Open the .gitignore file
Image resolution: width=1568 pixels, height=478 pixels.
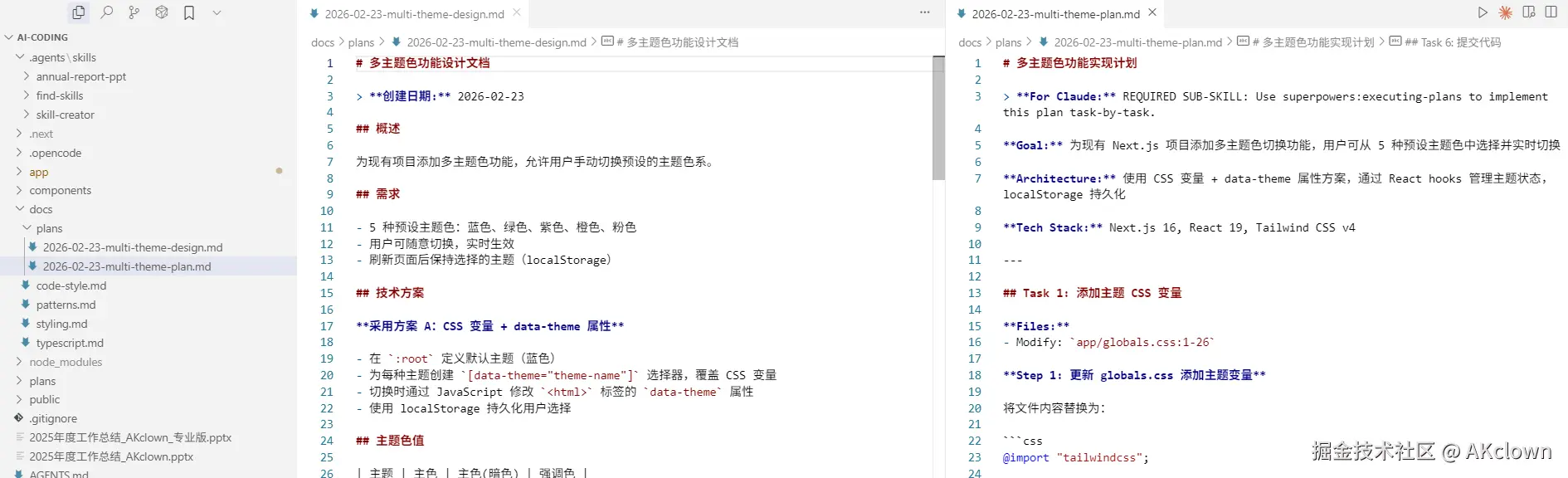(x=53, y=418)
